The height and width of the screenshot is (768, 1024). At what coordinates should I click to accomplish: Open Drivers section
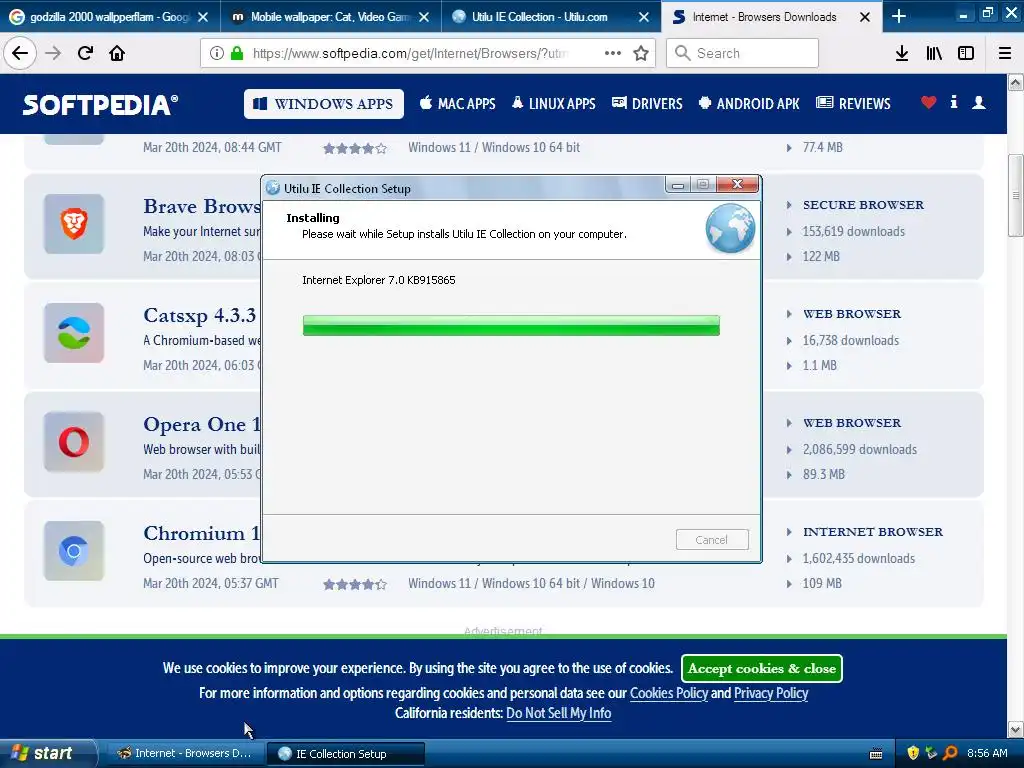[647, 104]
